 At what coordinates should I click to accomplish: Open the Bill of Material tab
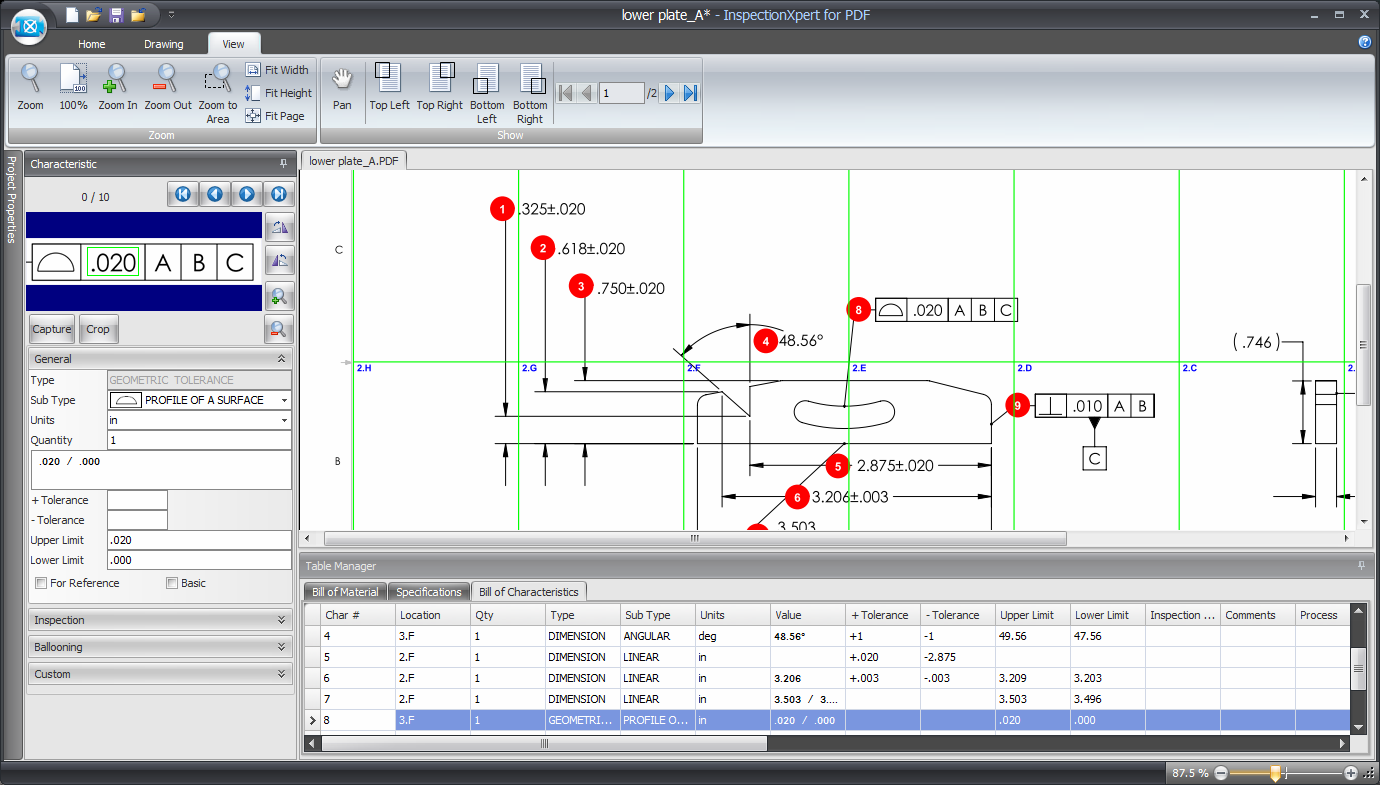tap(344, 591)
